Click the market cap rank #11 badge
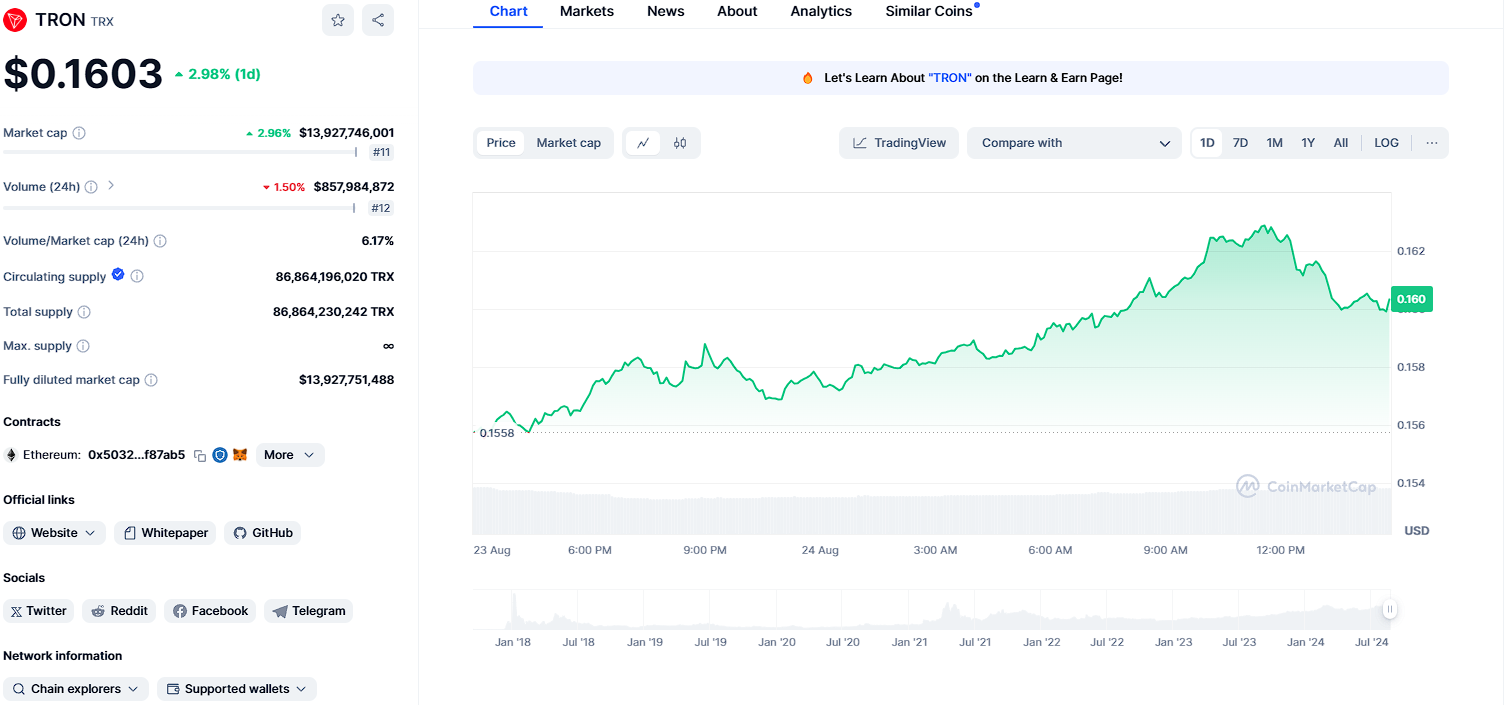This screenshot has height=705, width=1504. click(381, 153)
